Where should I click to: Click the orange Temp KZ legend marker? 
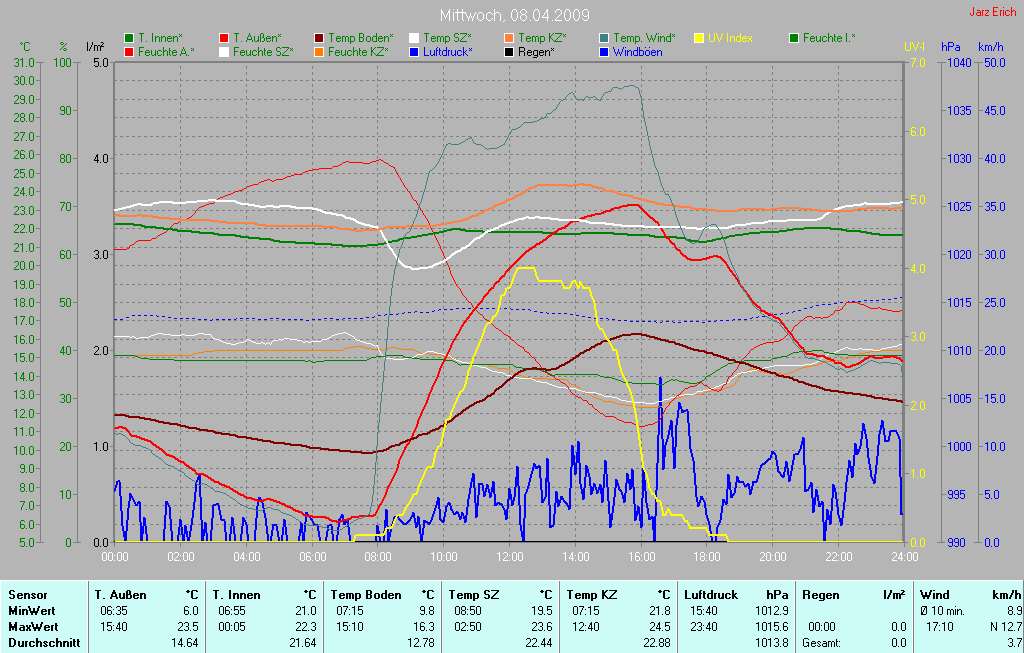pos(509,38)
